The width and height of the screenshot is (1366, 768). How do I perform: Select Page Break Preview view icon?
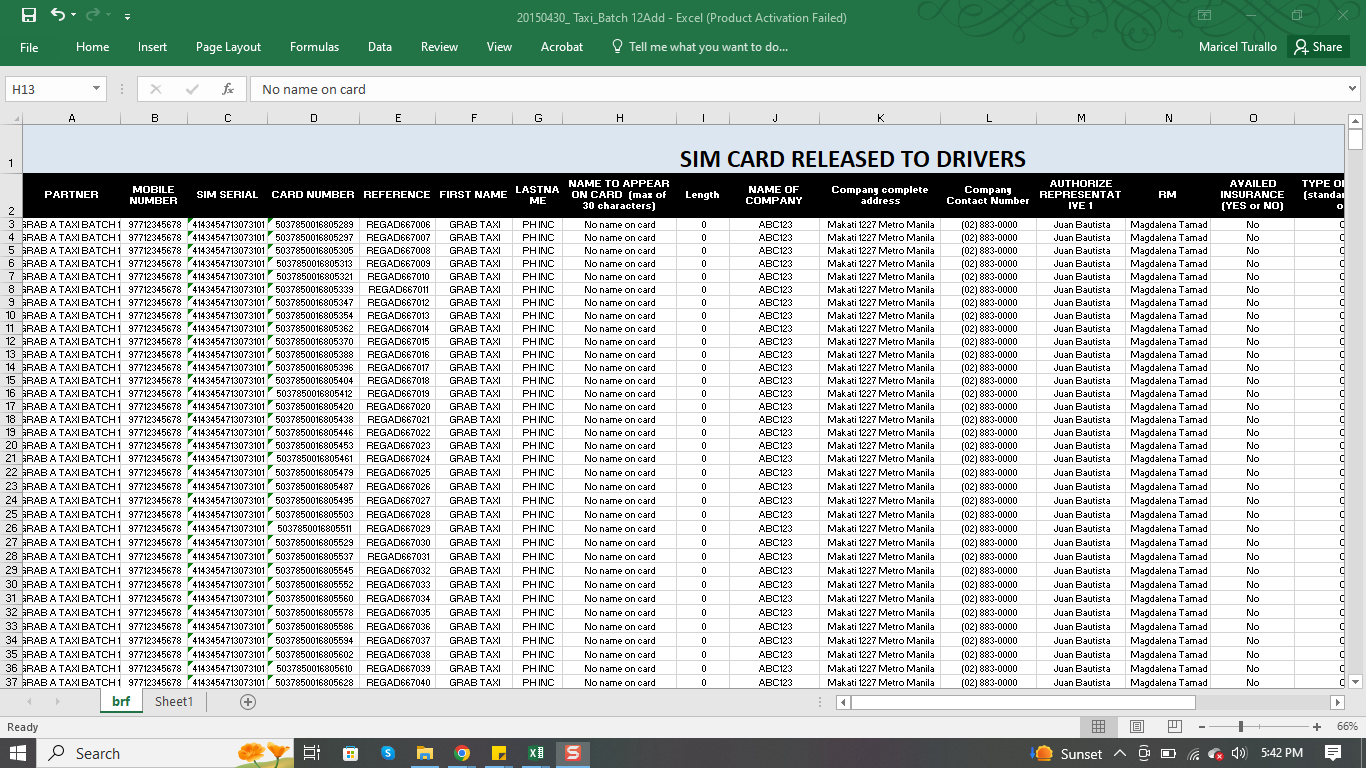1174,727
